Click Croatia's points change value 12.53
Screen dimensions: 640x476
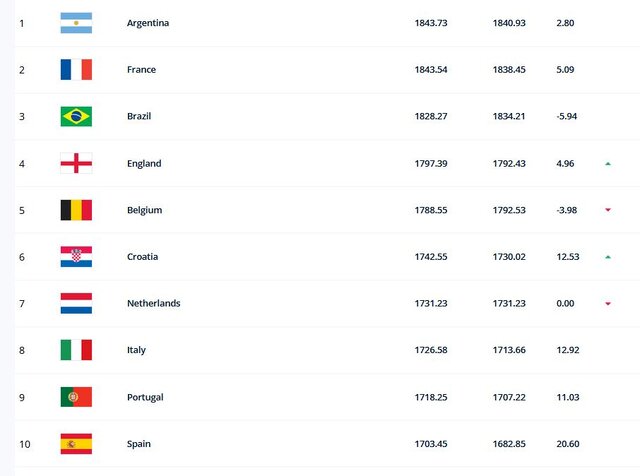(x=570, y=257)
